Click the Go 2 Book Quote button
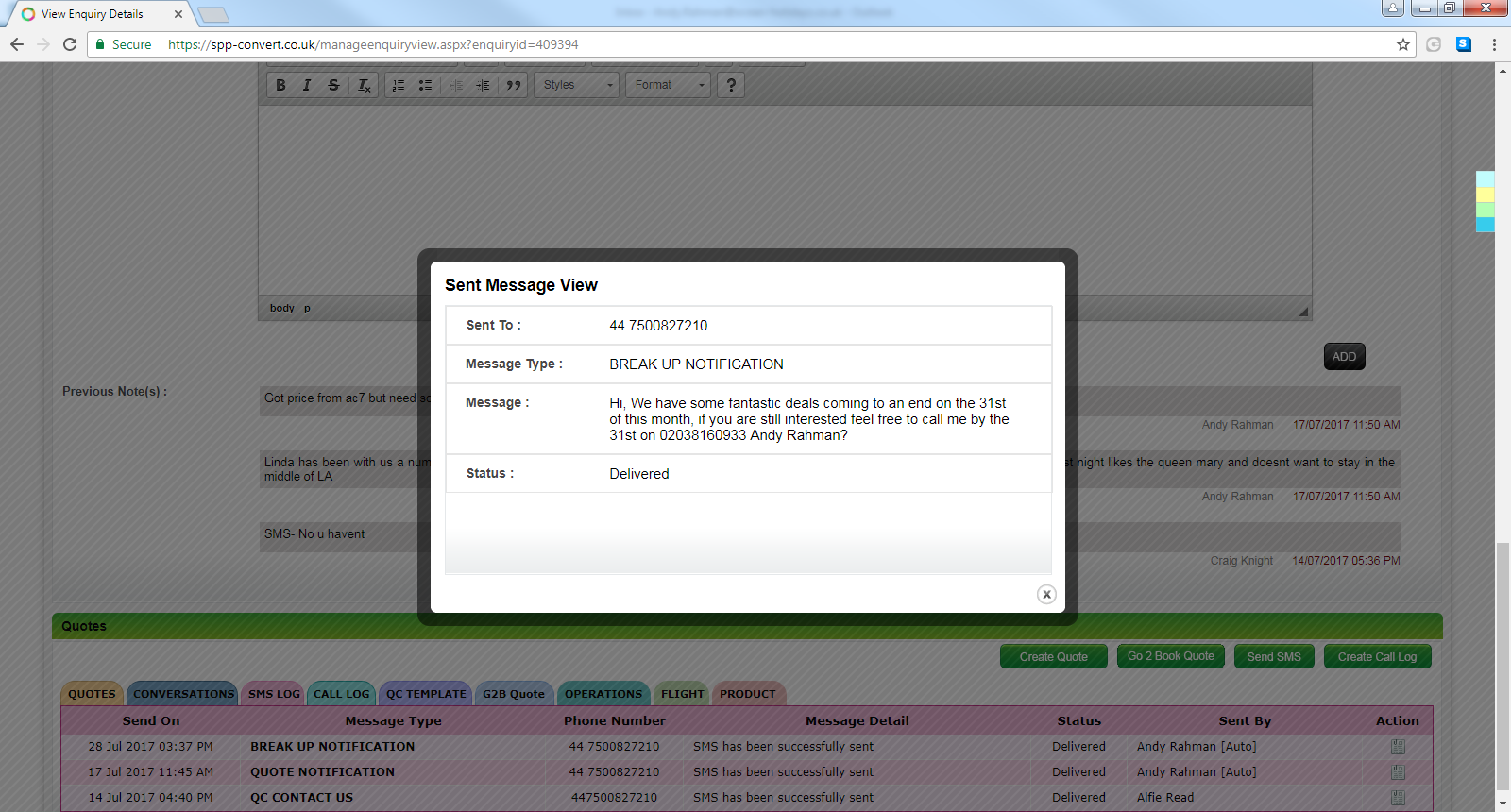The height and width of the screenshot is (812, 1511). coord(1171,656)
